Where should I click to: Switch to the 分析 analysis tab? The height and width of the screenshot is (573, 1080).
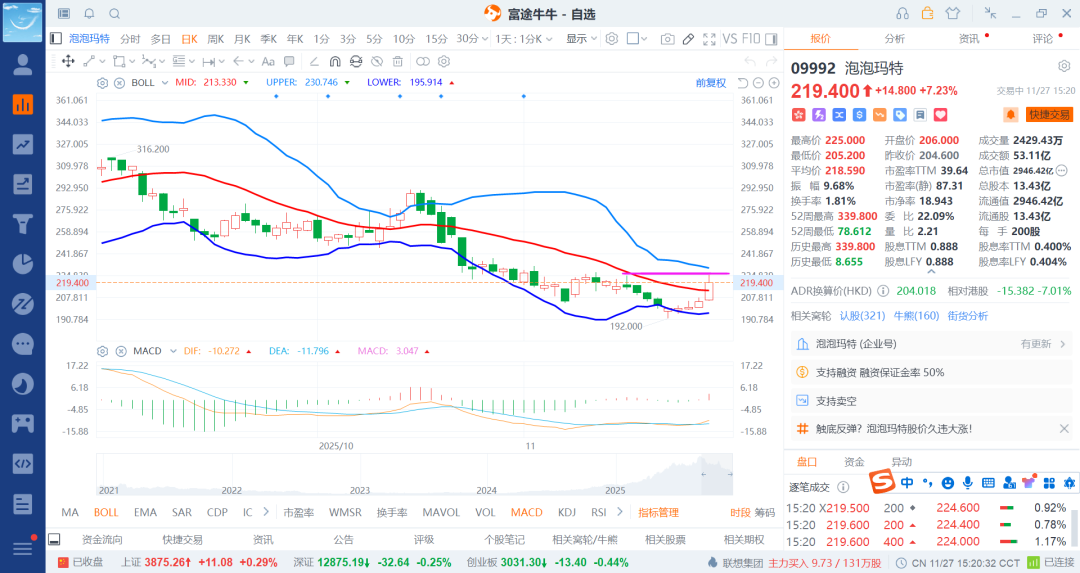click(x=894, y=39)
